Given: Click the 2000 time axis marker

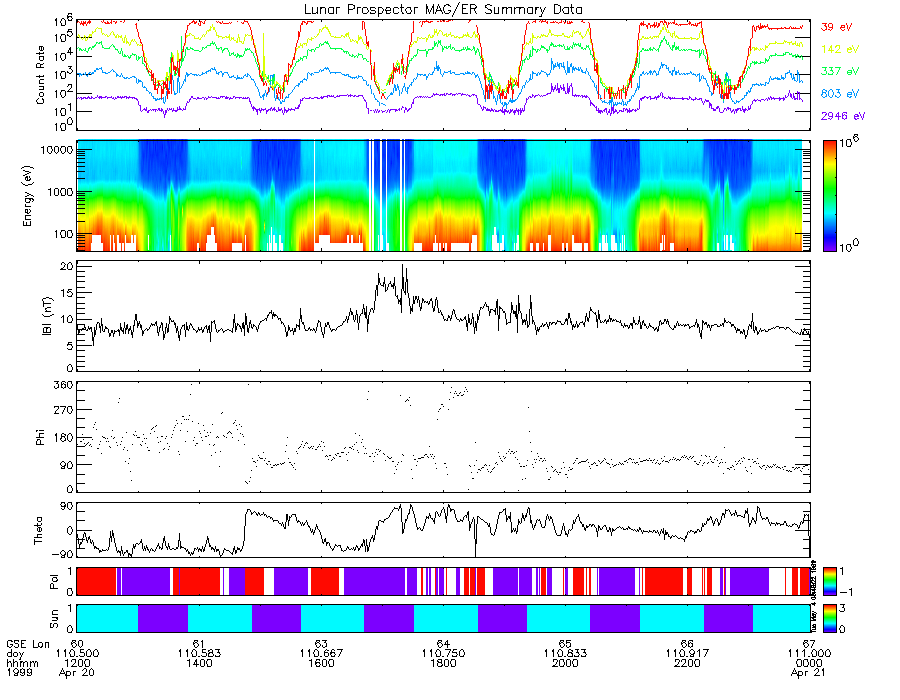Looking at the screenshot, I should (x=565, y=663).
